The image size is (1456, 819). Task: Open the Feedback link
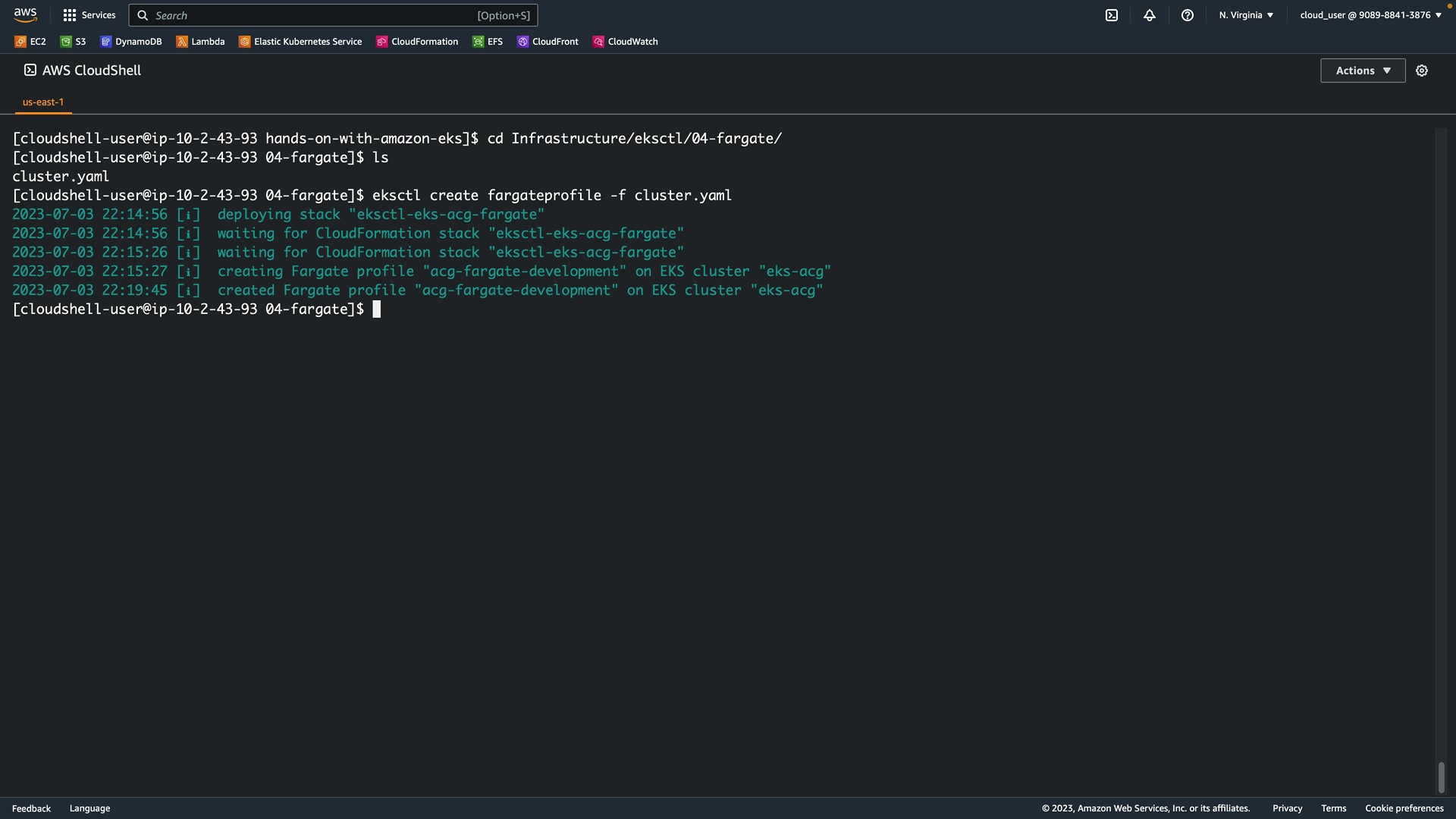click(31, 808)
